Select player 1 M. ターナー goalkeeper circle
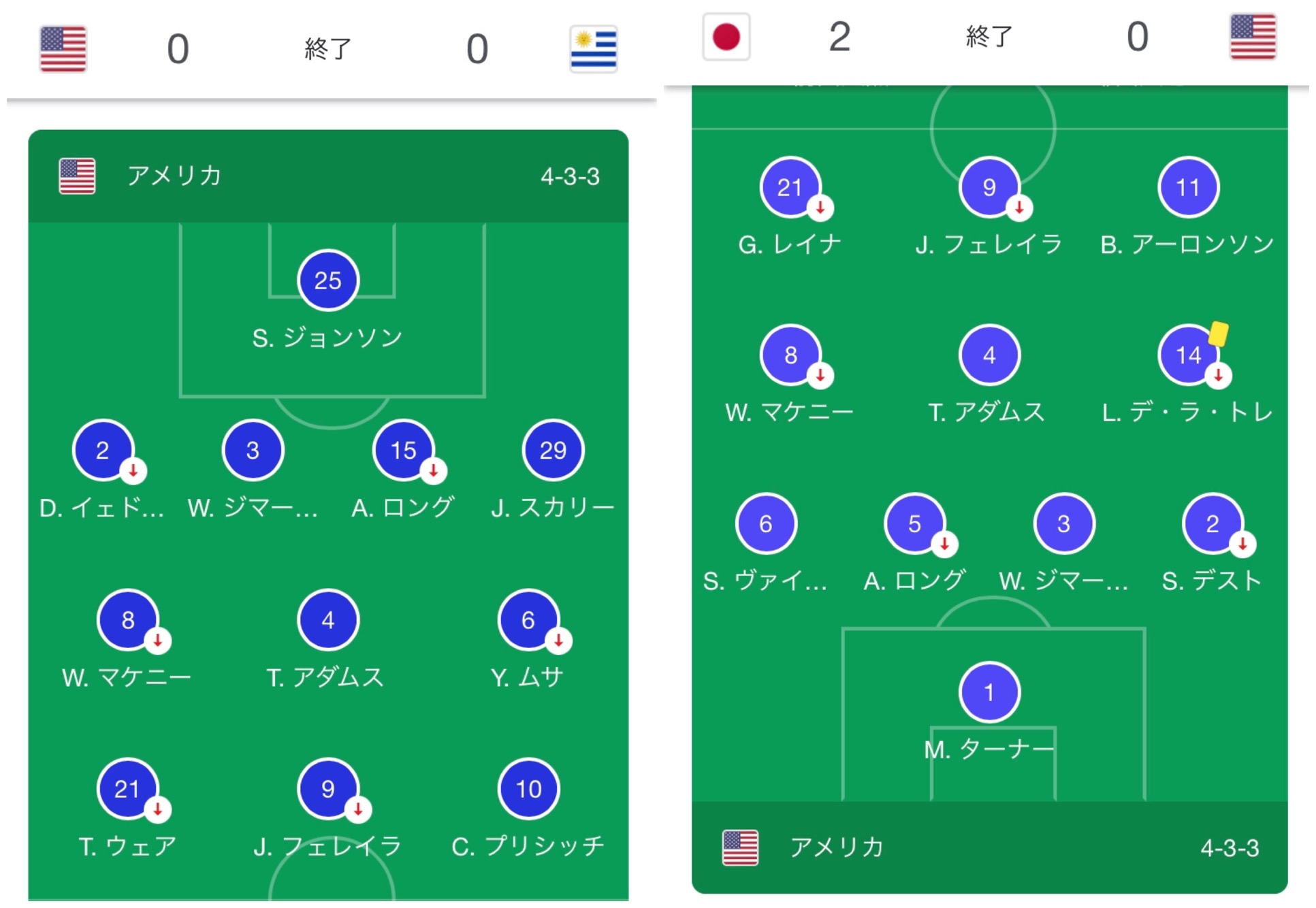 click(989, 692)
